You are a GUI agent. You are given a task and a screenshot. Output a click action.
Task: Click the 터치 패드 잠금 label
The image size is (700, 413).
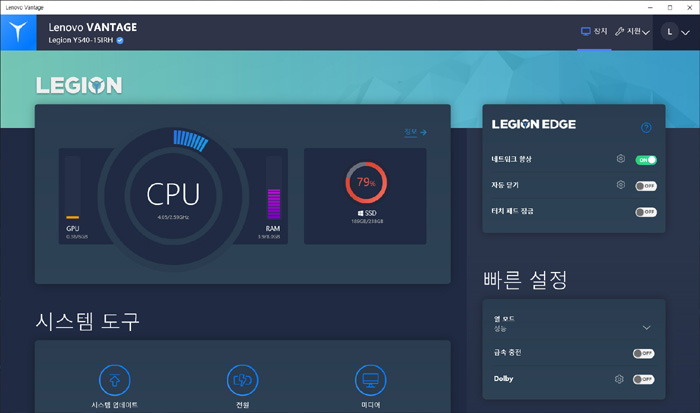[x=512, y=211]
